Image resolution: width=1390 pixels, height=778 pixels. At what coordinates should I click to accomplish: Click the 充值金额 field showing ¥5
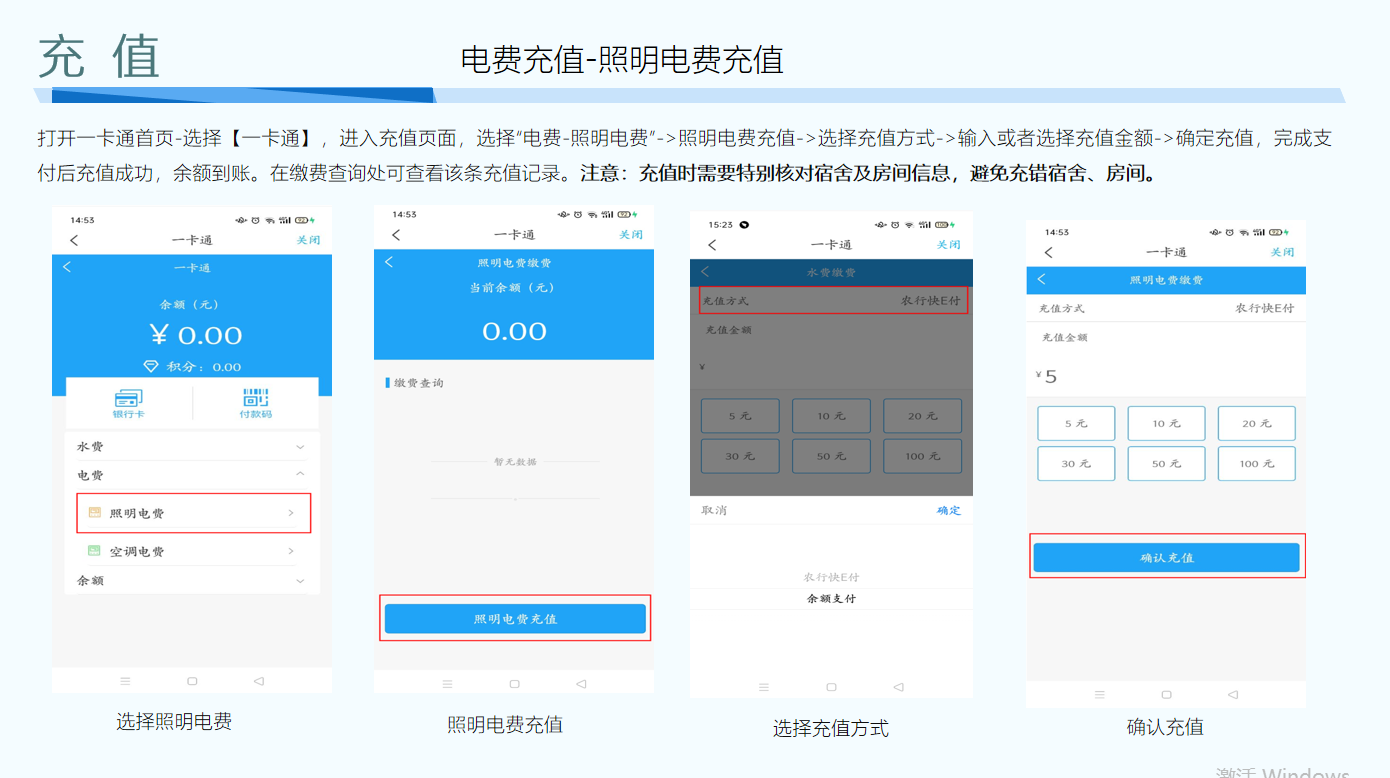[1165, 377]
